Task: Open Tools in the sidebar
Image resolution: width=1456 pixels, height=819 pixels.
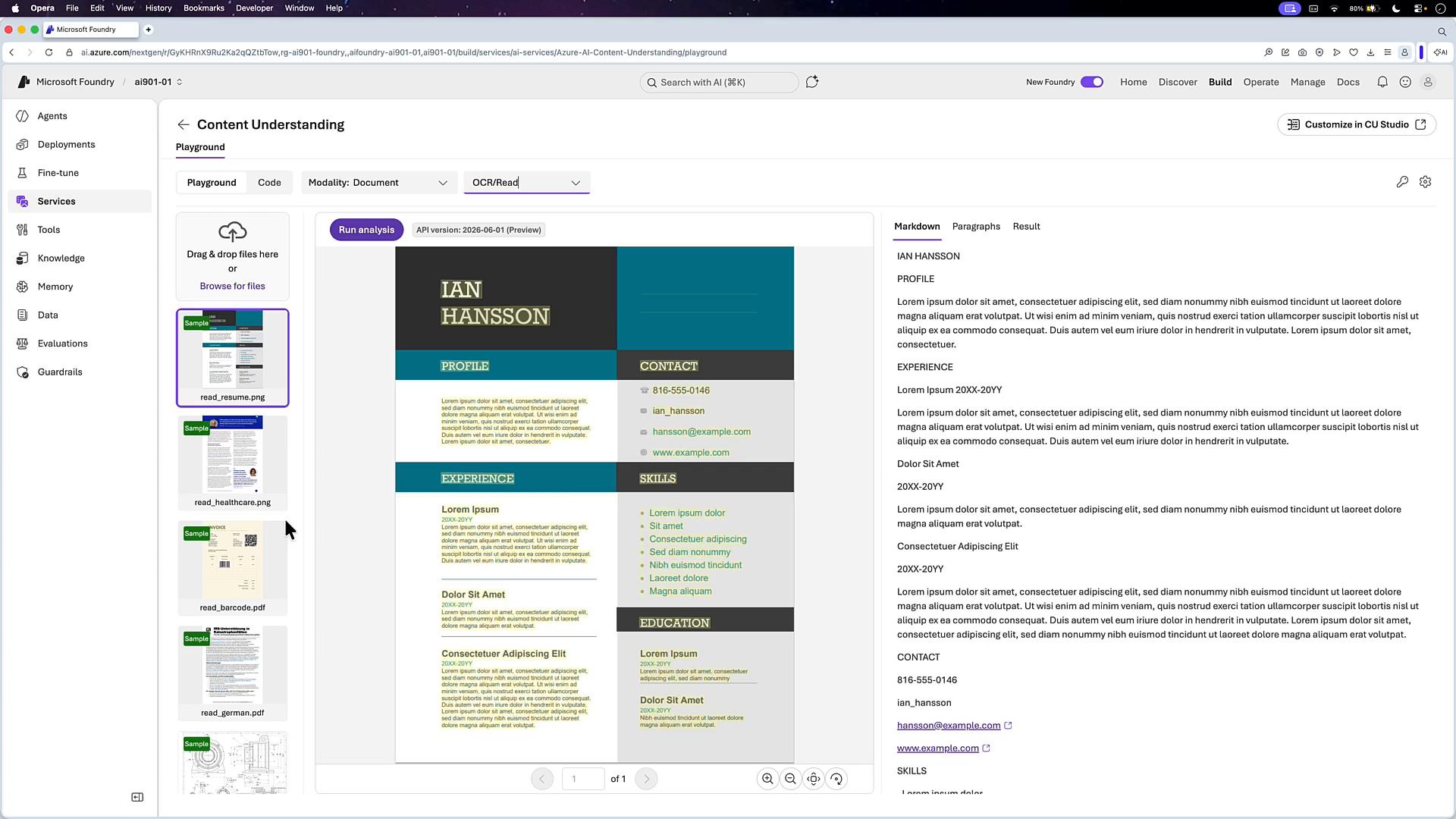Action: [x=80, y=230]
